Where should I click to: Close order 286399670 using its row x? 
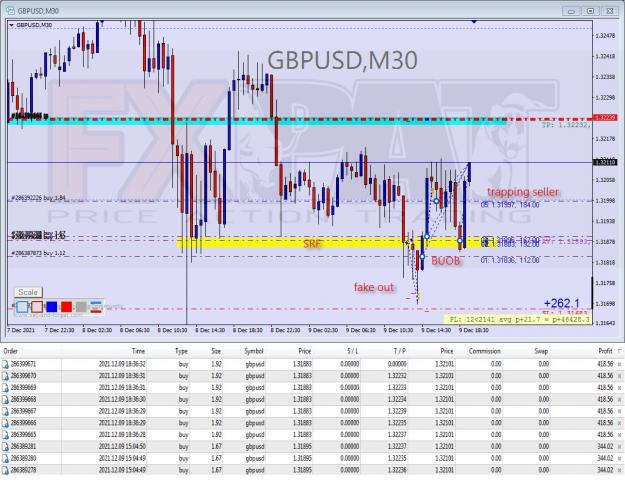point(619,376)
